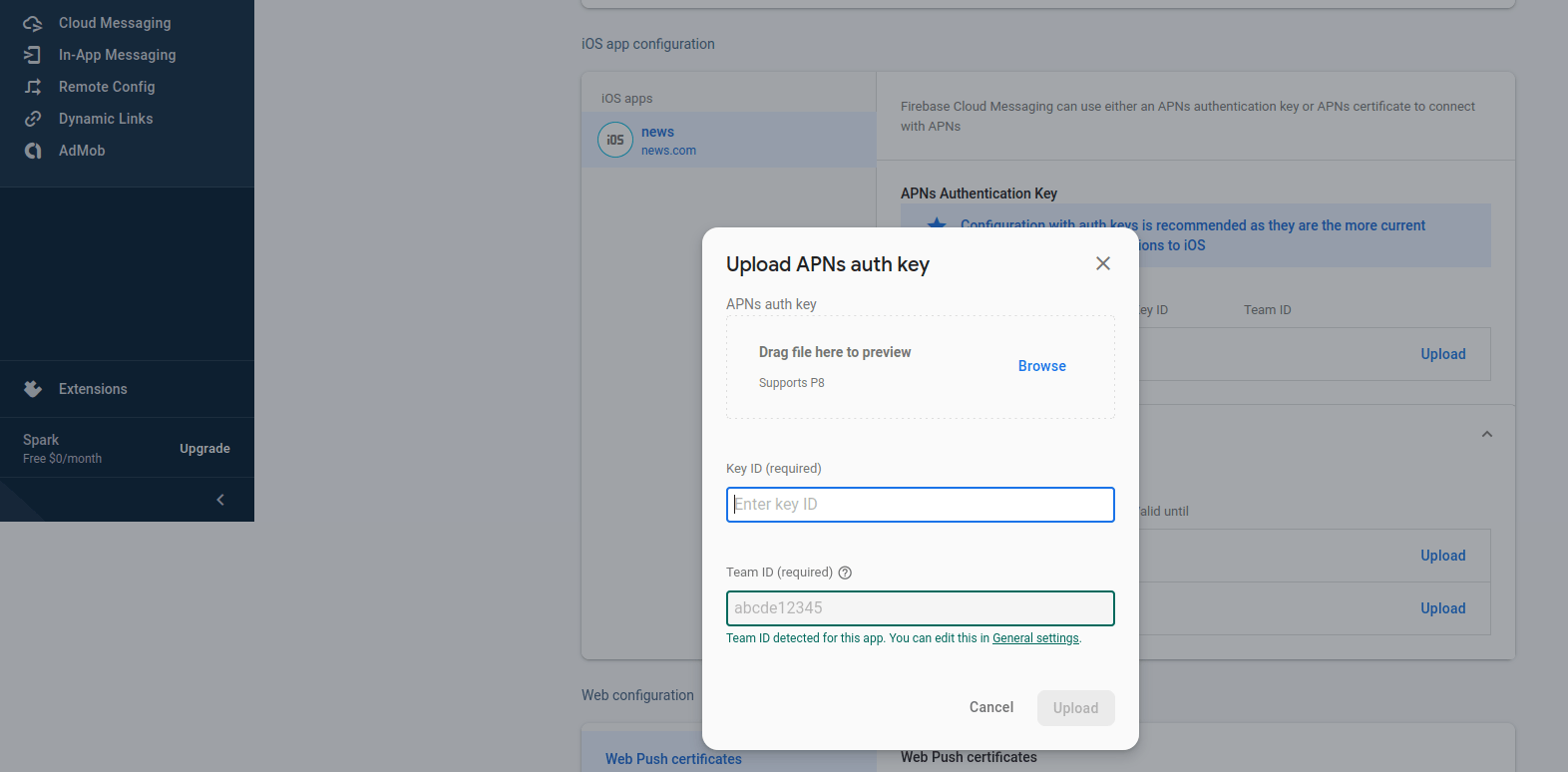Click the Upload button in the dialog
Viewport: 1568px width, 772px height.
click(x=1075, y=708)
